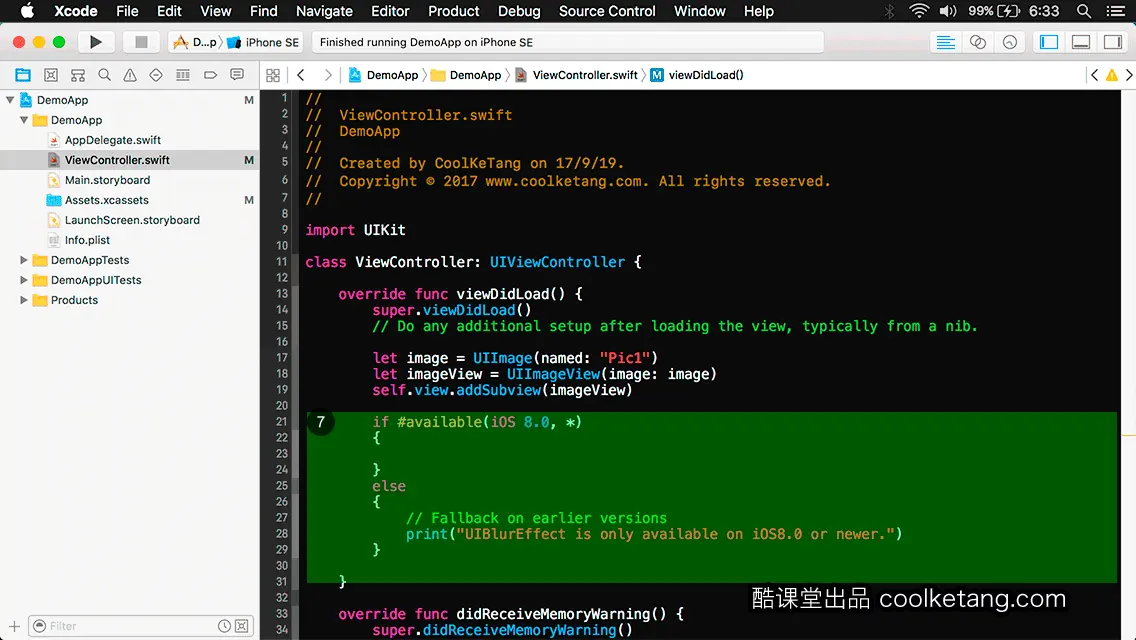Filter by recently modified files
This screenshot has width=1136, height=640.
[x=225, y=626]
